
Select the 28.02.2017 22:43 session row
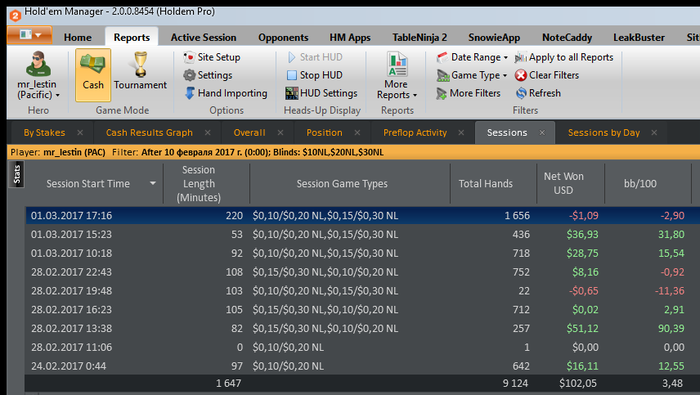(x=362, y=271)
